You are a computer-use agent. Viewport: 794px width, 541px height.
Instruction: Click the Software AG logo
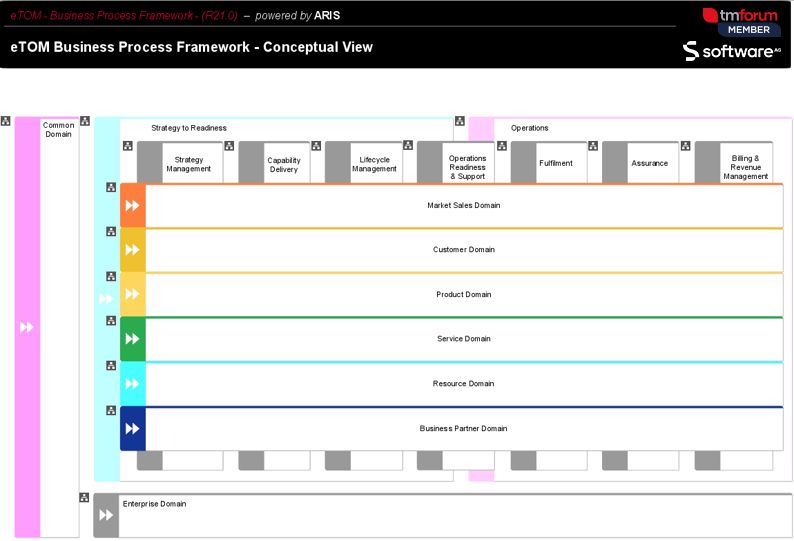(731, 51)
